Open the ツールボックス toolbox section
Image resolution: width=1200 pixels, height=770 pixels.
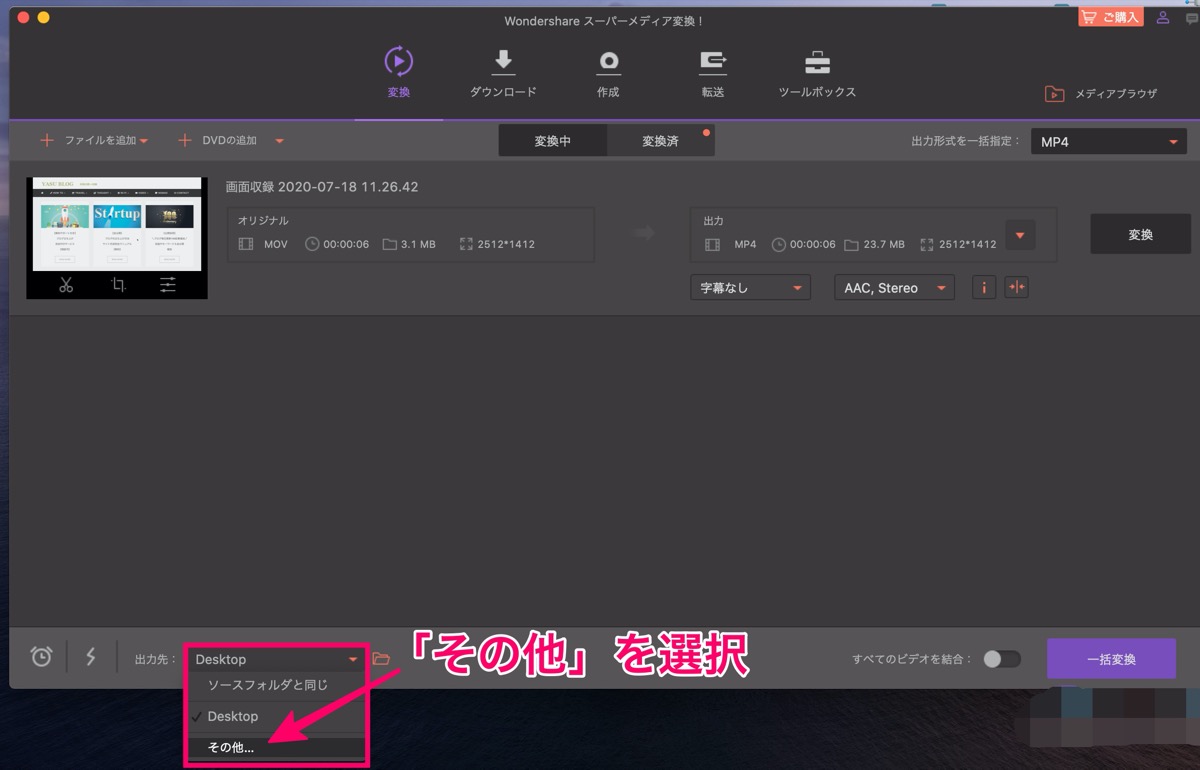coord(817,62)
